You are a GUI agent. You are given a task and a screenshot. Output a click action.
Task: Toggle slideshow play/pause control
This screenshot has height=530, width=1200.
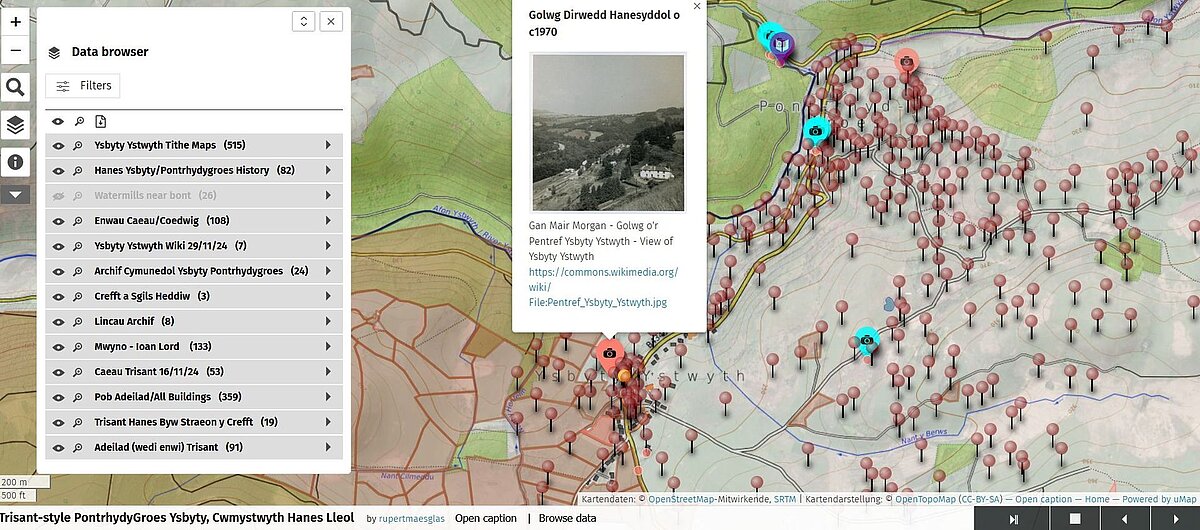tap(1013, 518)
